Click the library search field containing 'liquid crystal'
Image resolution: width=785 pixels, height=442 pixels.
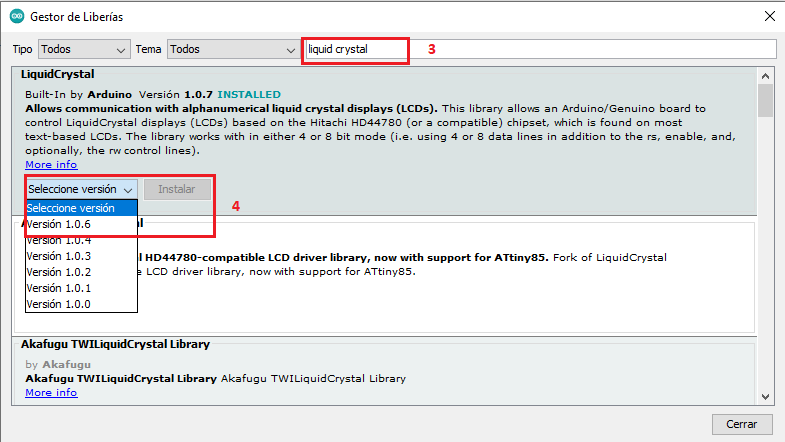[541, 50]
